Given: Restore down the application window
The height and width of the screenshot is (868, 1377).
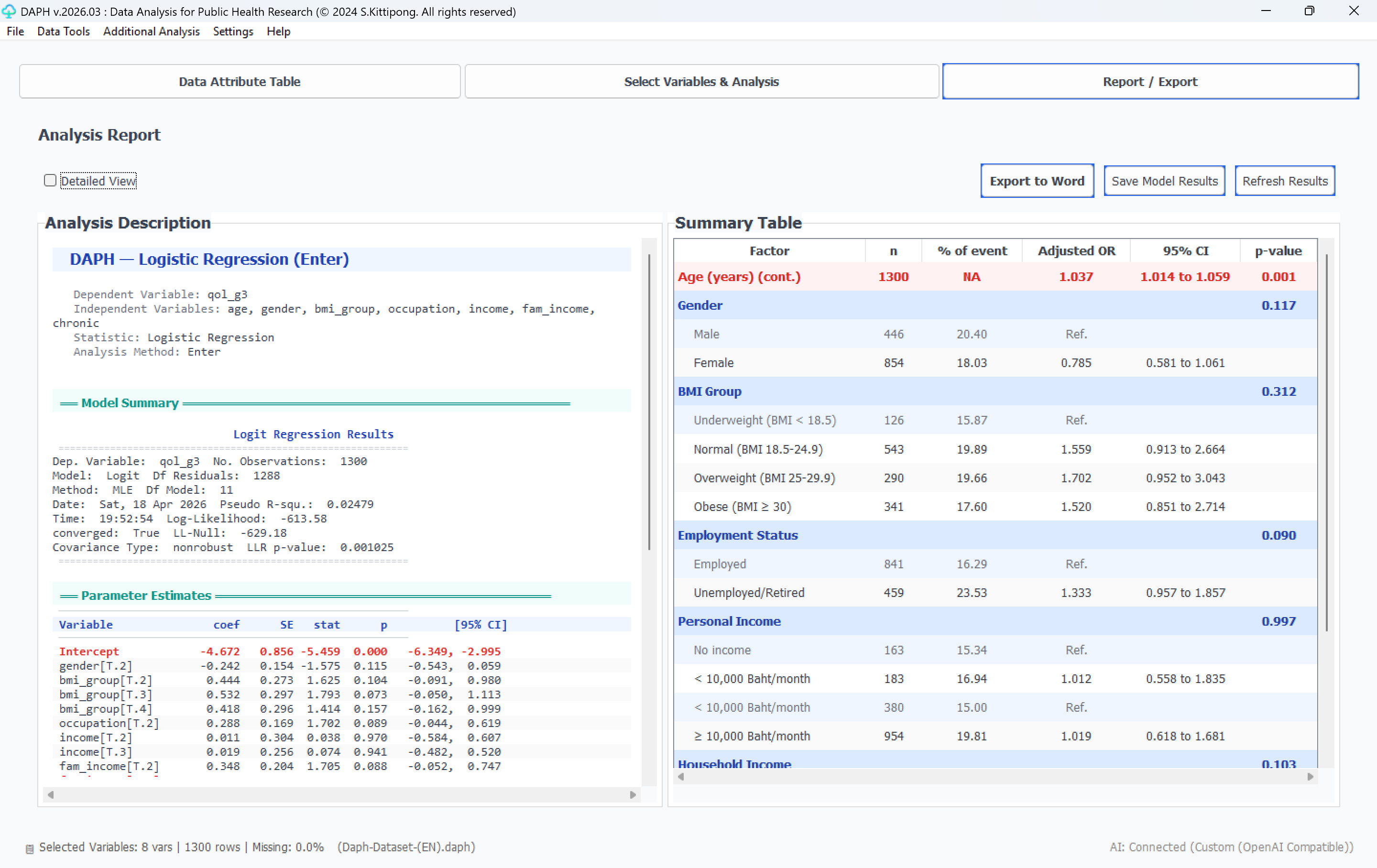Looking at the screenshot, I should tap(1309, 11).
